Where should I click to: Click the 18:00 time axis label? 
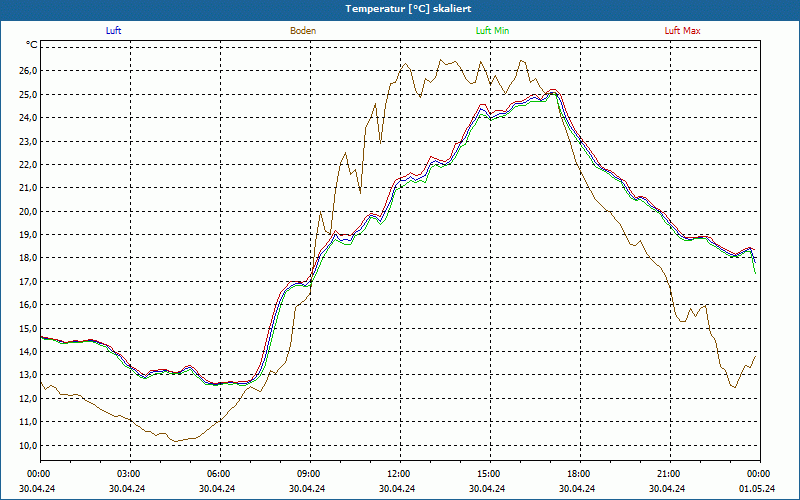(x=580, y=474)
